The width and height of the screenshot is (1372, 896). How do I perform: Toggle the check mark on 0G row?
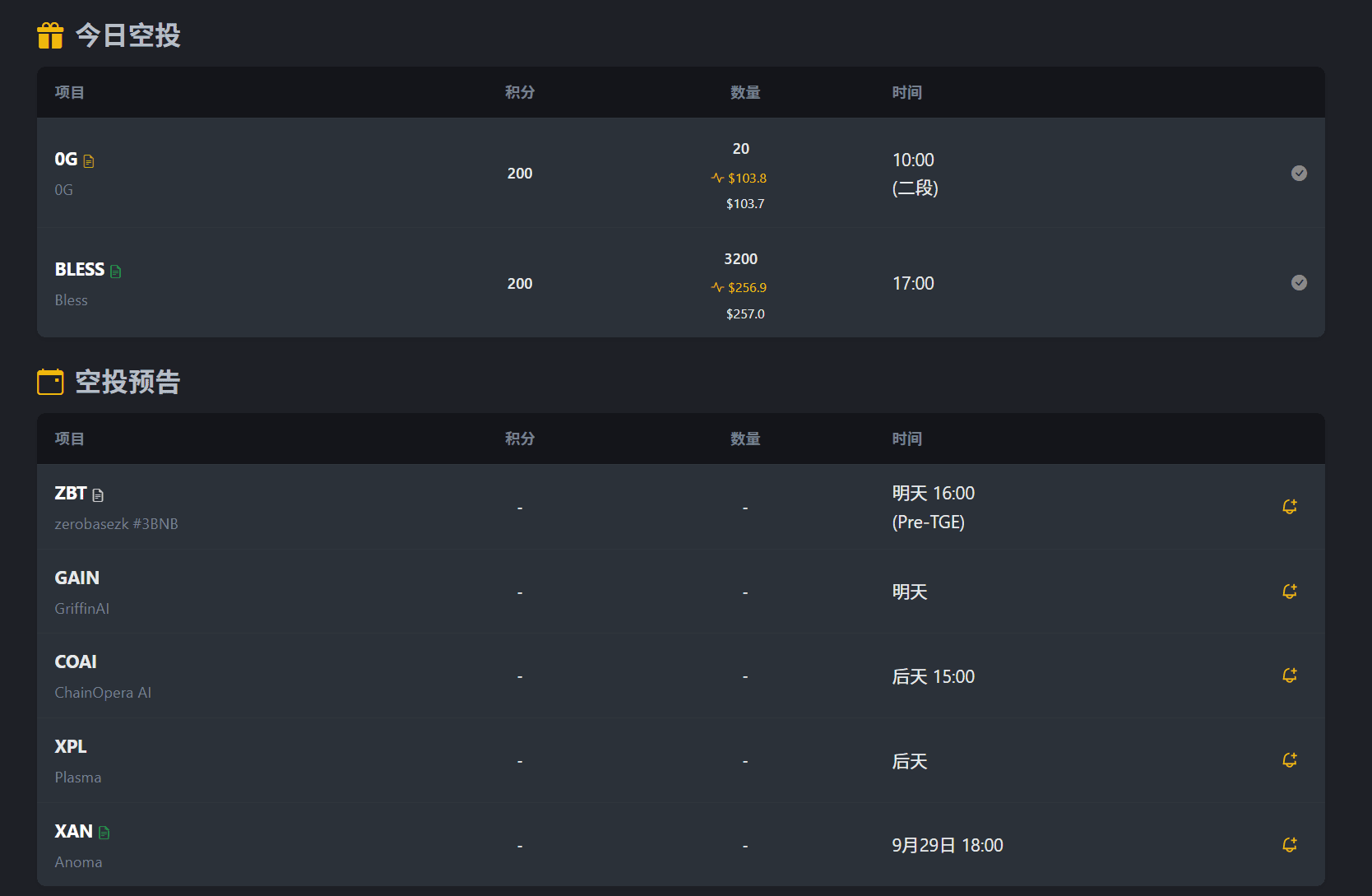[1299, 173]
